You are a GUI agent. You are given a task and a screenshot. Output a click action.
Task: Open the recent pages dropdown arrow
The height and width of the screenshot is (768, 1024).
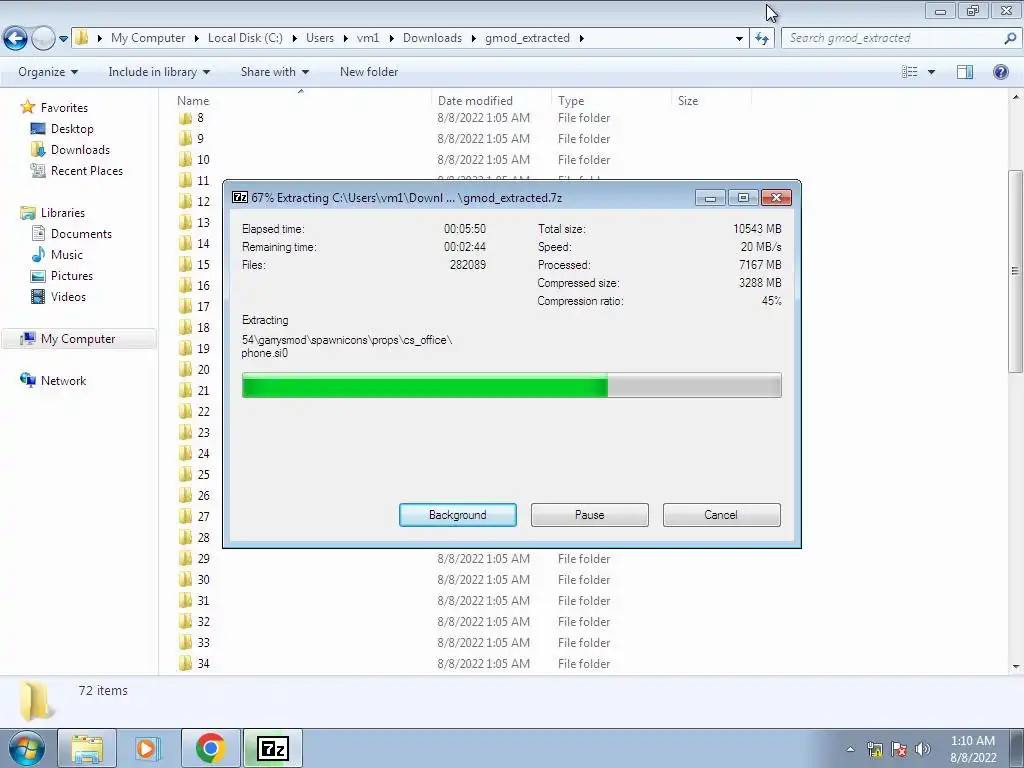[63, 39]
